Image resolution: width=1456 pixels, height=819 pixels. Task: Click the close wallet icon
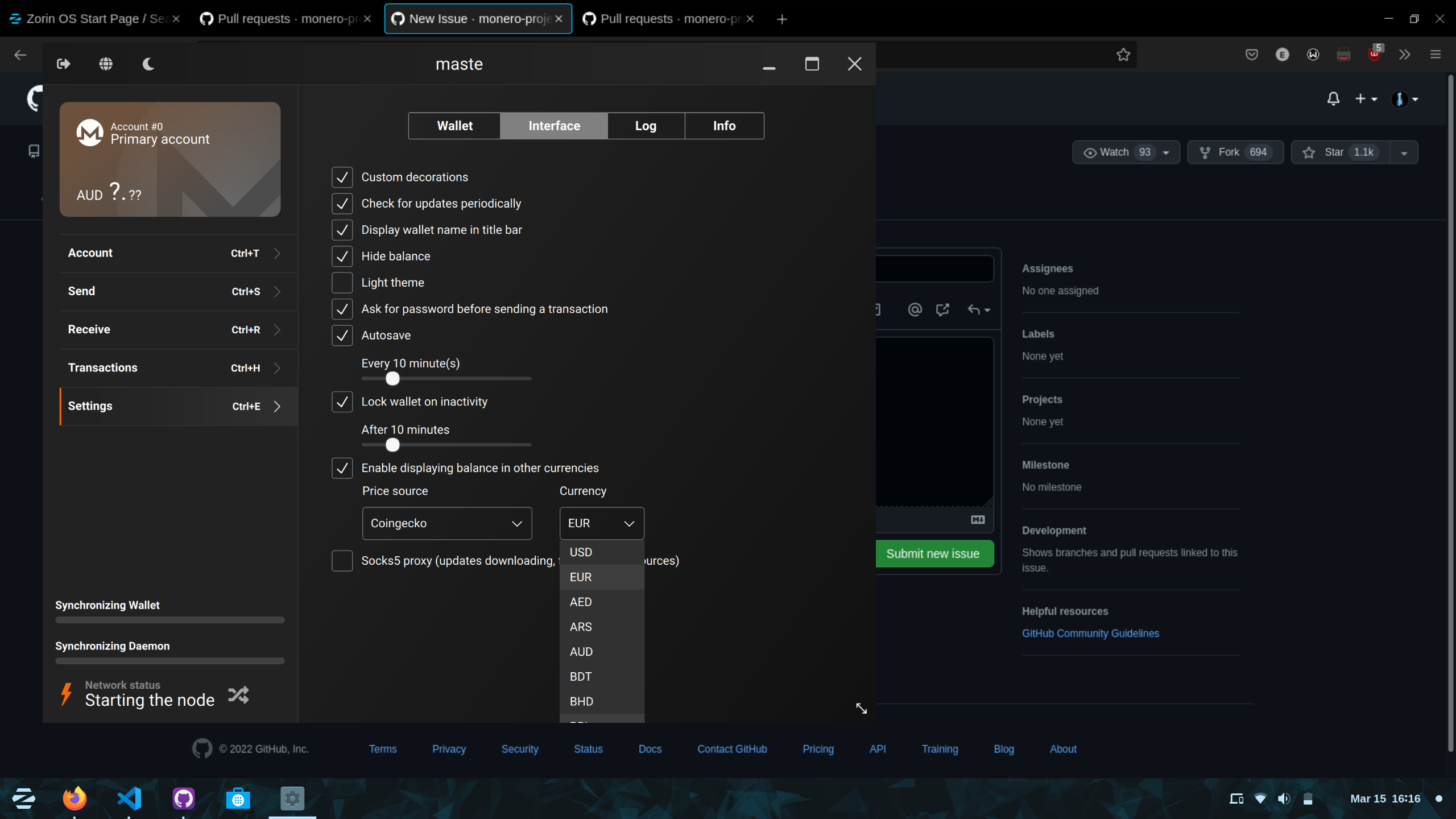point(63,64)
